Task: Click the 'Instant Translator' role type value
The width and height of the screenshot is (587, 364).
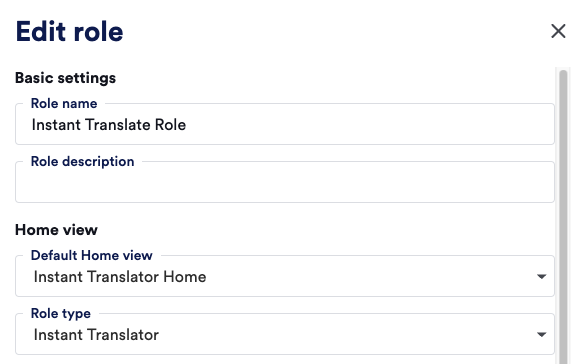Action: (96, 335)
